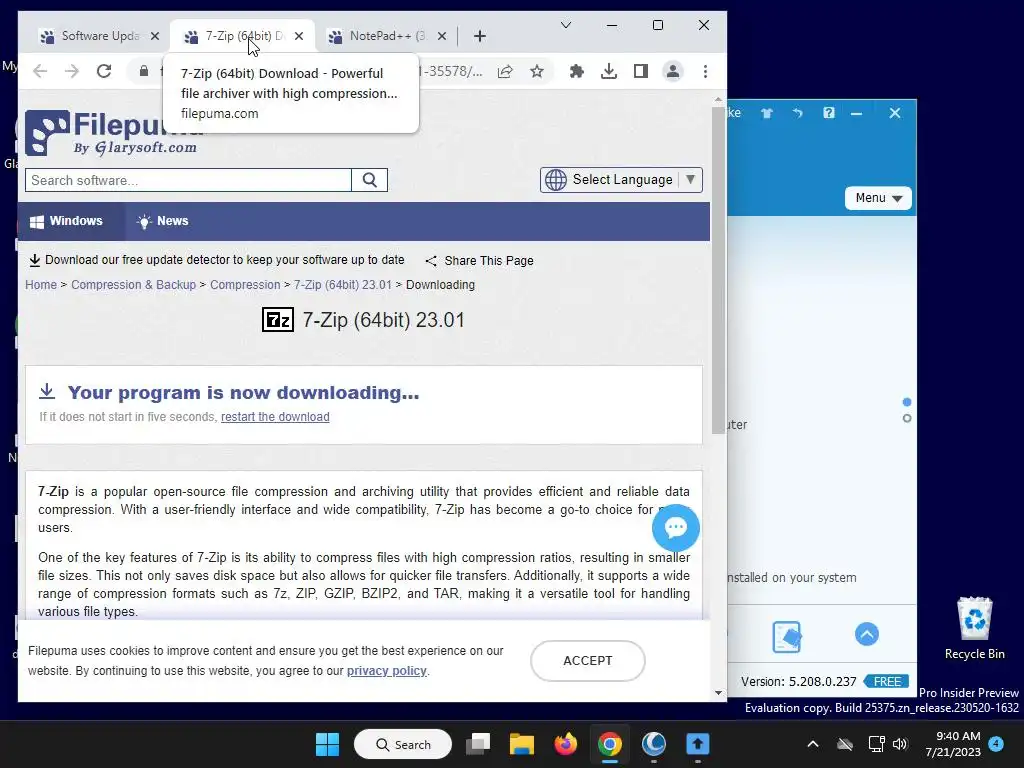This screenshot has height=768, width=1024.
Task: Click the taskbar Search box
Action: tap(403, 744)
